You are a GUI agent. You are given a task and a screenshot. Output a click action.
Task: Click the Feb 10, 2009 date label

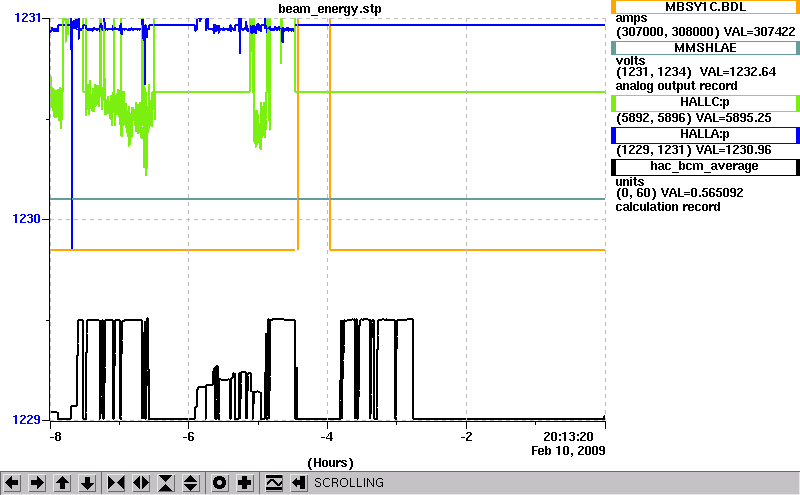(x=568, y=451)
